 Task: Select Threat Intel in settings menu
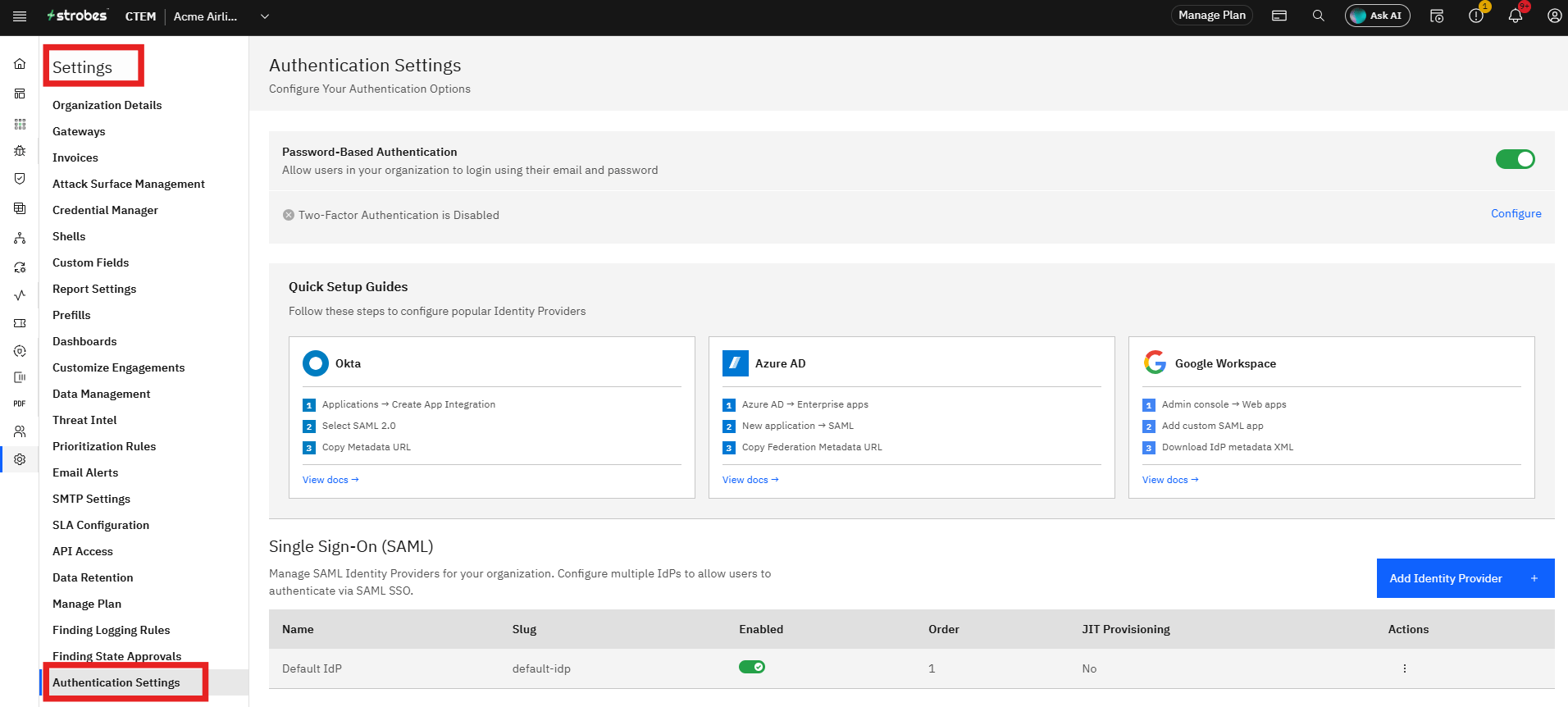84,420
